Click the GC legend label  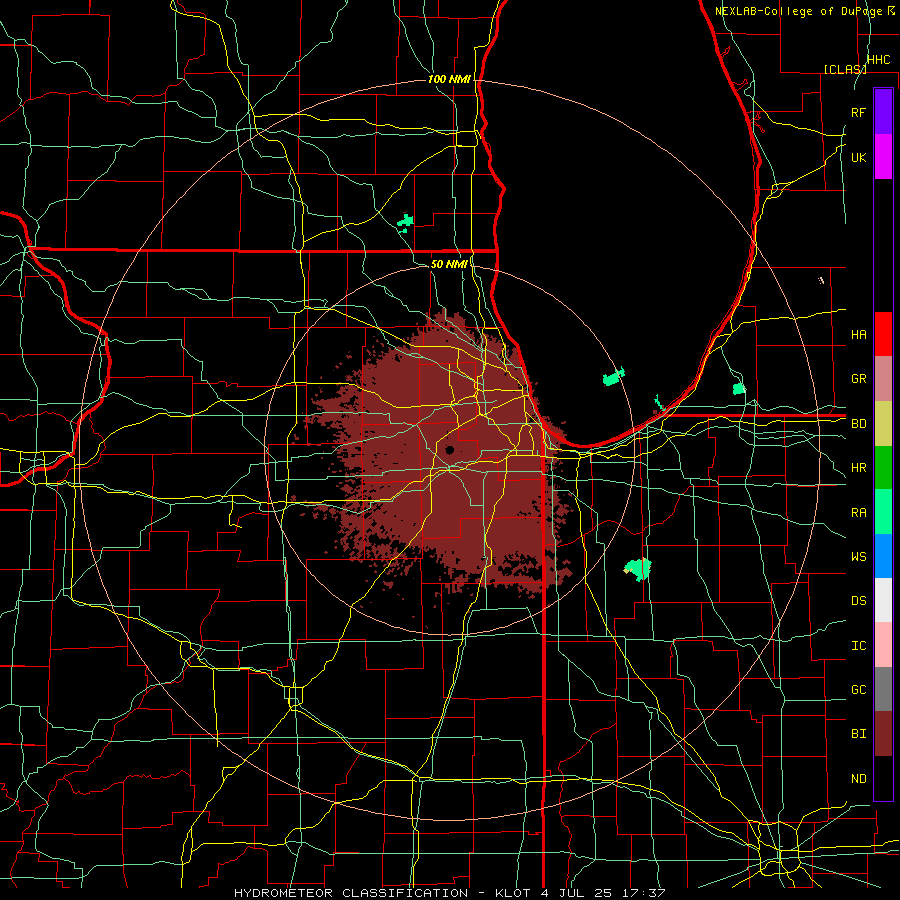tap(858, 690)
